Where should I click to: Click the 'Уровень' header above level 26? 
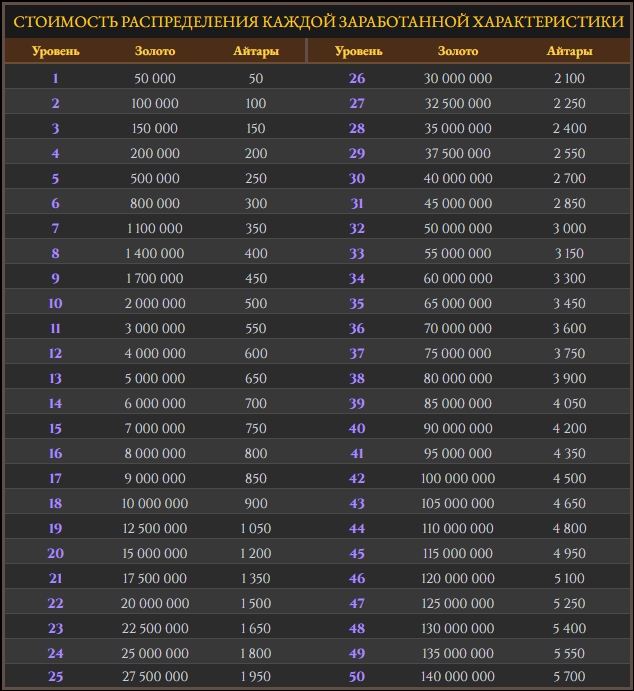(x=357, y=51)
